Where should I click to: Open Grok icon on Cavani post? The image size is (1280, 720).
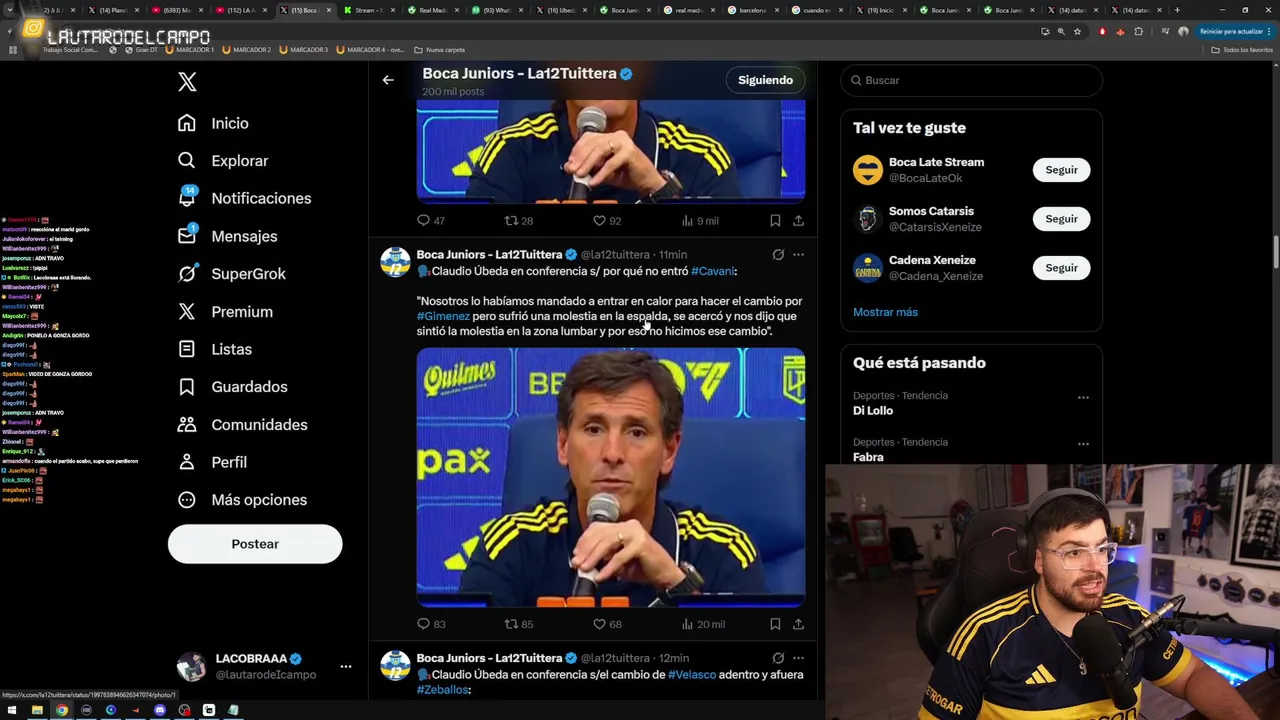pos(778,254)
